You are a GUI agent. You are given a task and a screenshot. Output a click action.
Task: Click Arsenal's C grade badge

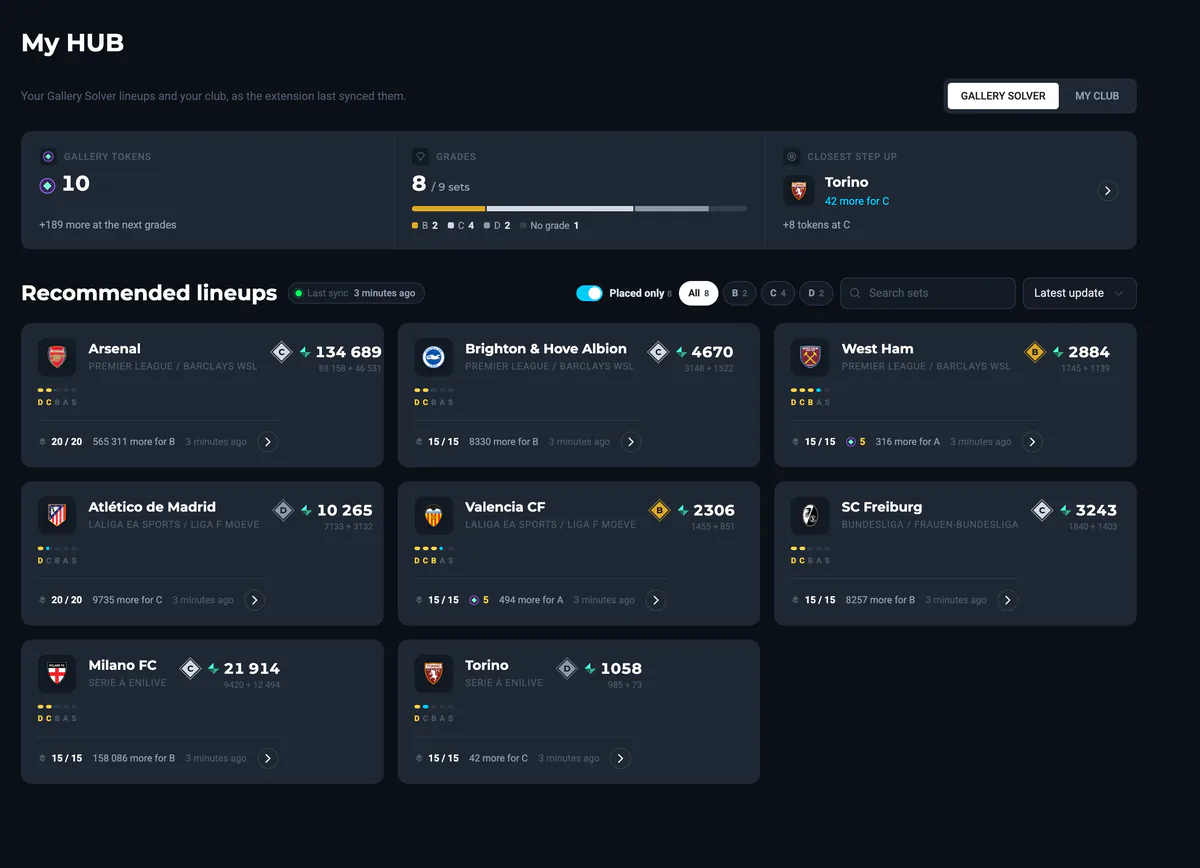282,352
